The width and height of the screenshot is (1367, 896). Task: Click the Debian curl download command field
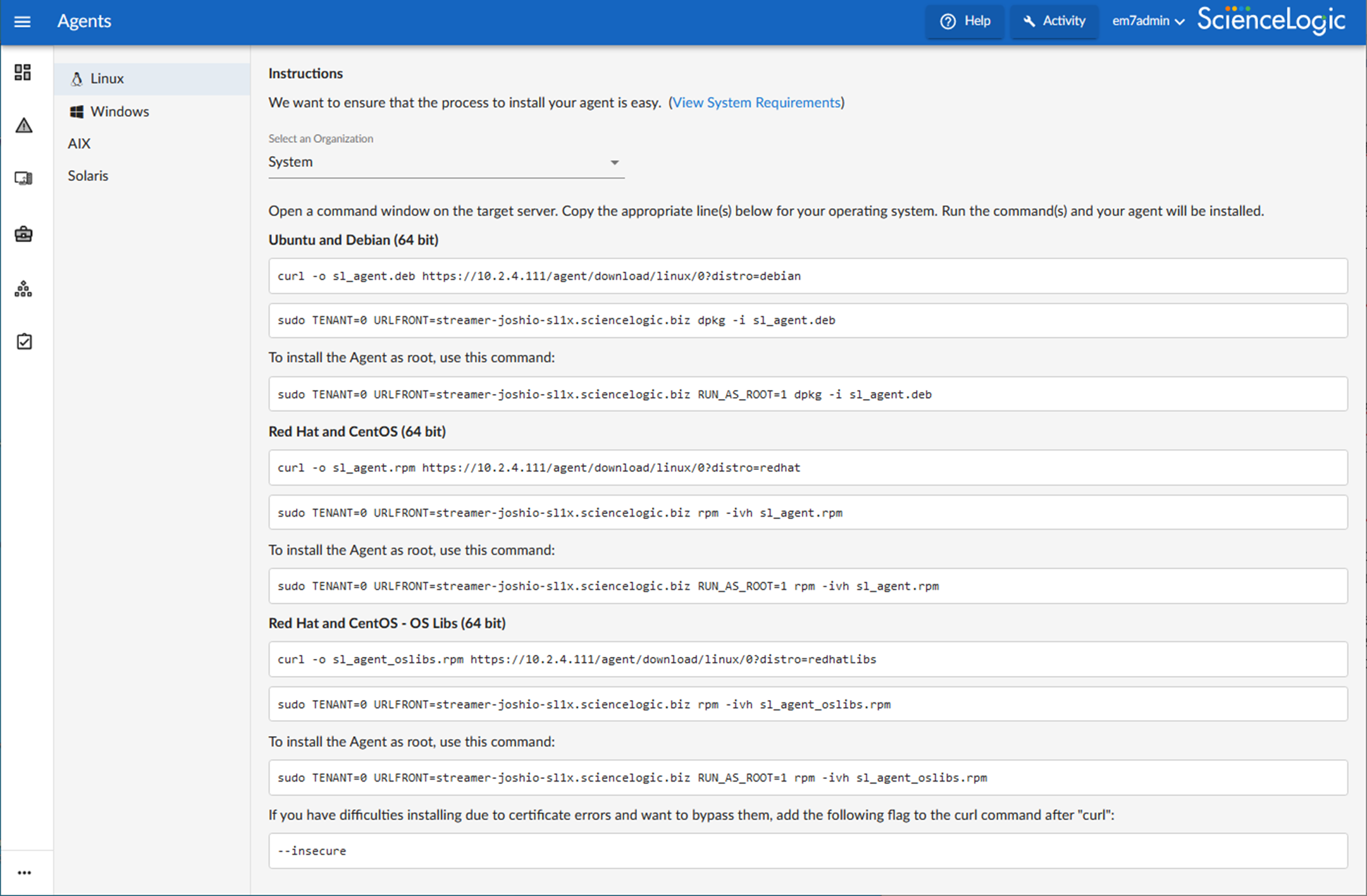(807, 276)
